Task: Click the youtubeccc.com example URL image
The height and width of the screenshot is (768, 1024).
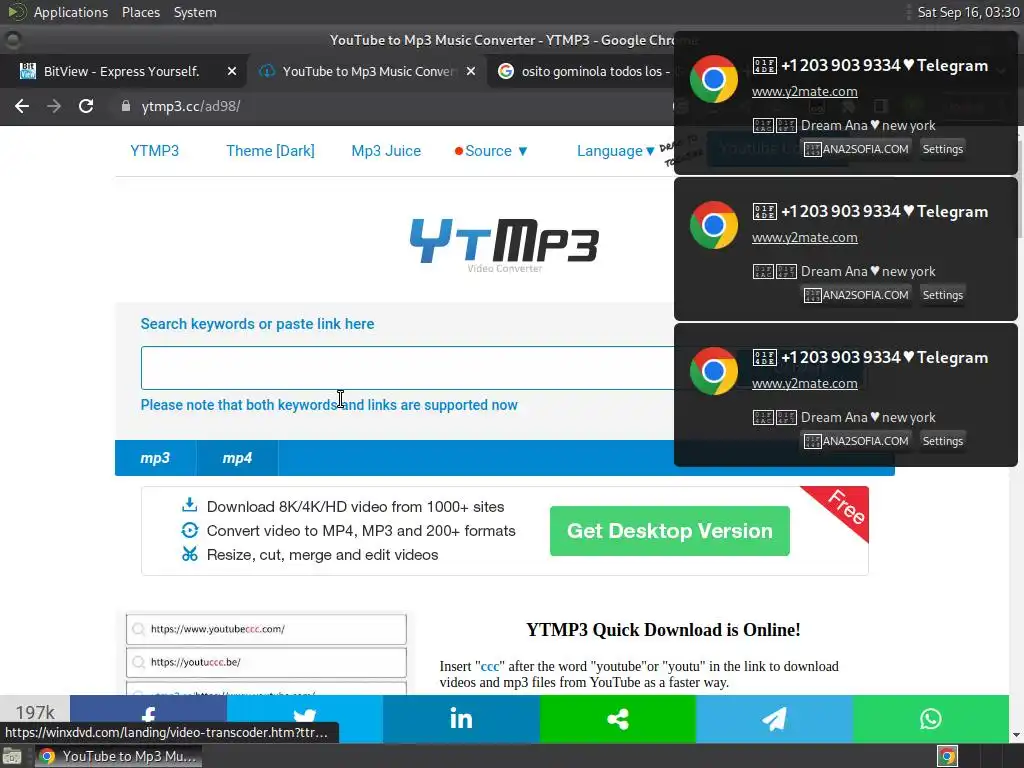Action: coord(266,629)
